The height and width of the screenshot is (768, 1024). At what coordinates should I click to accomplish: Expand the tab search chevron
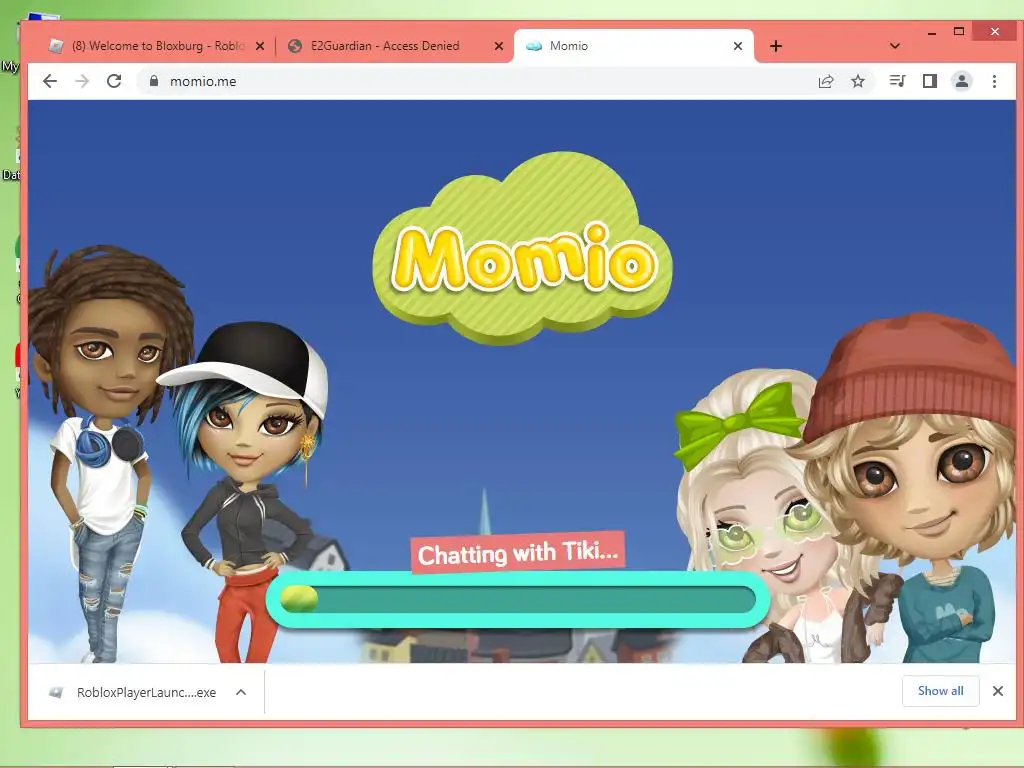click(895, 46)
